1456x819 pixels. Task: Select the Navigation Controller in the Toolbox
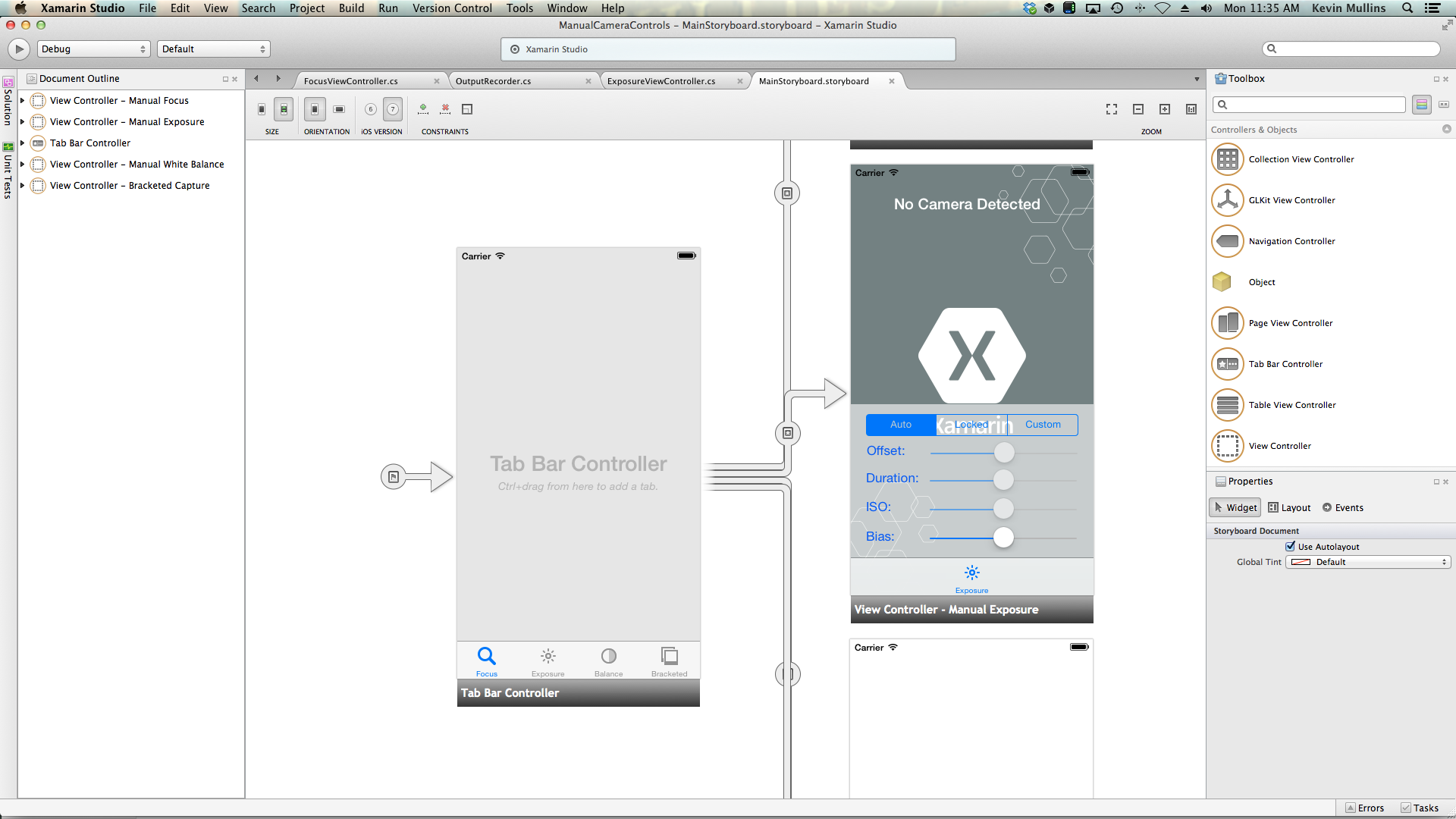(1292, 241)
